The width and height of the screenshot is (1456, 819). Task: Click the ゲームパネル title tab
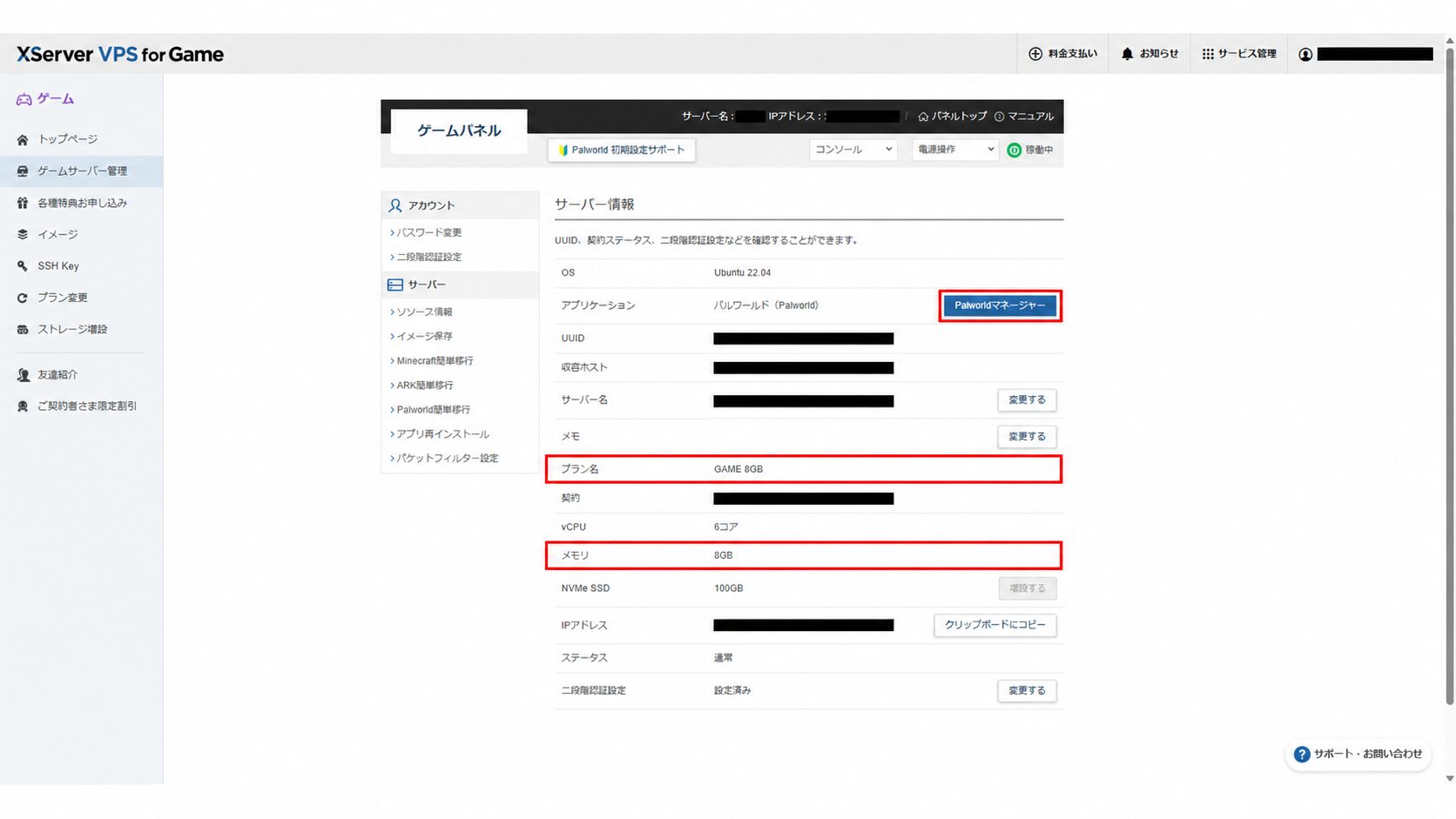click(x=459, y=131)
